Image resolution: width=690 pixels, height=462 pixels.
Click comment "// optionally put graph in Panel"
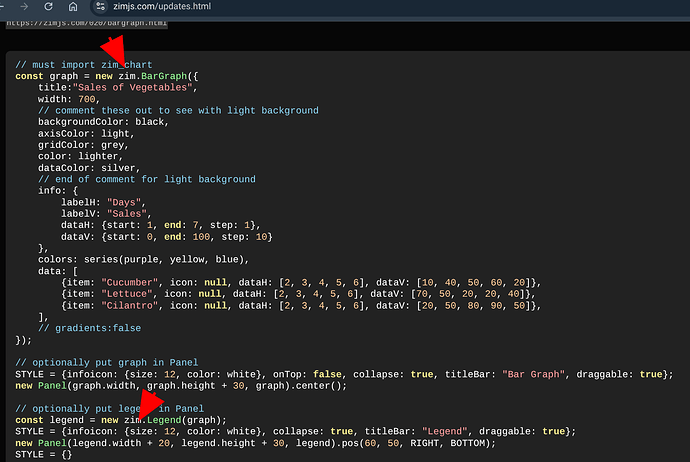106,363
